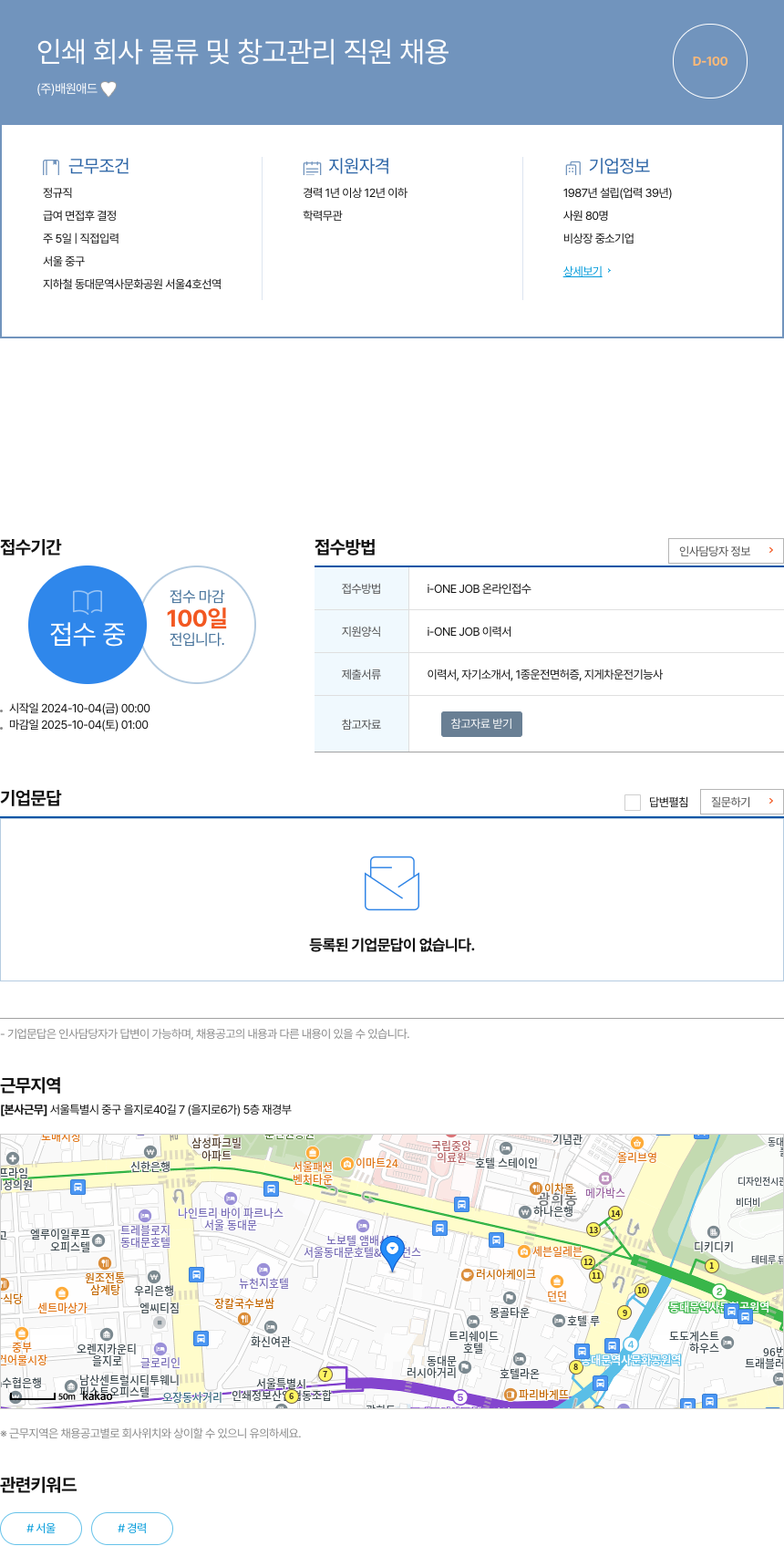The height and width of the screenshot is (1546, 784).
Task: Click the blue location pin on the map
Action: (x=392, y=1254)
